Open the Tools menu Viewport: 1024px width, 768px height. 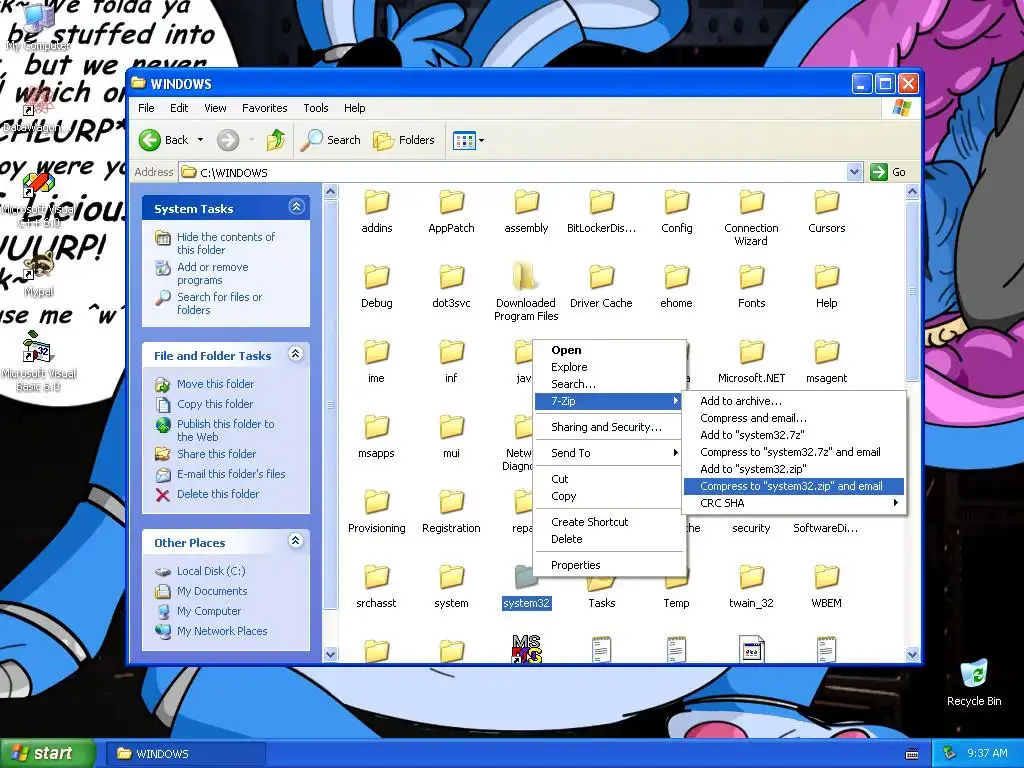click(315, 108)
